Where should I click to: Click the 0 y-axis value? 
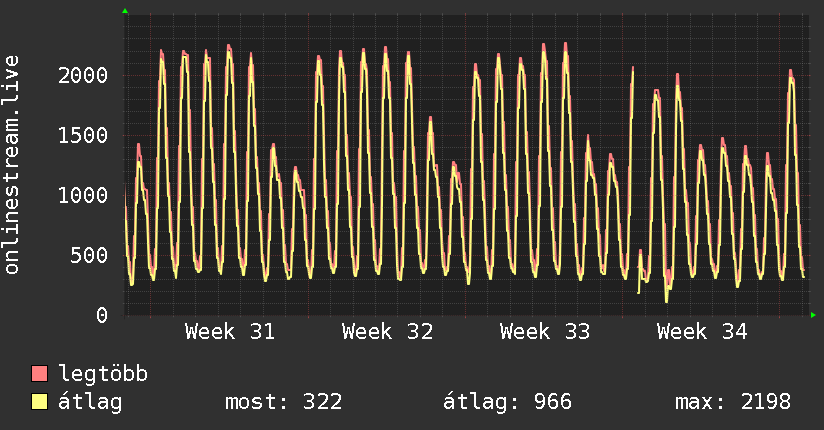(x=102, y=315)
